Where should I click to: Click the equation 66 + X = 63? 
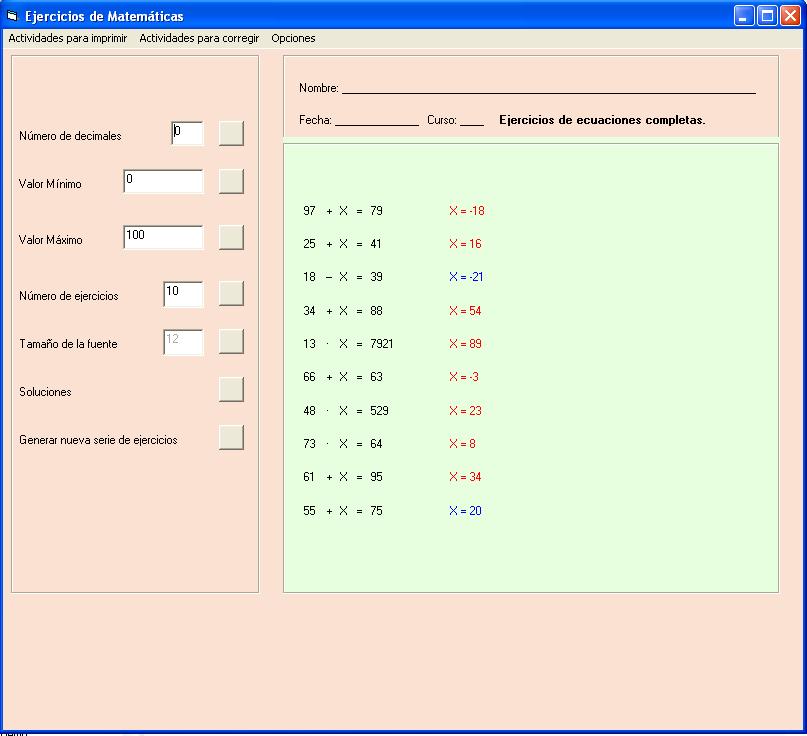click(343, 377)
